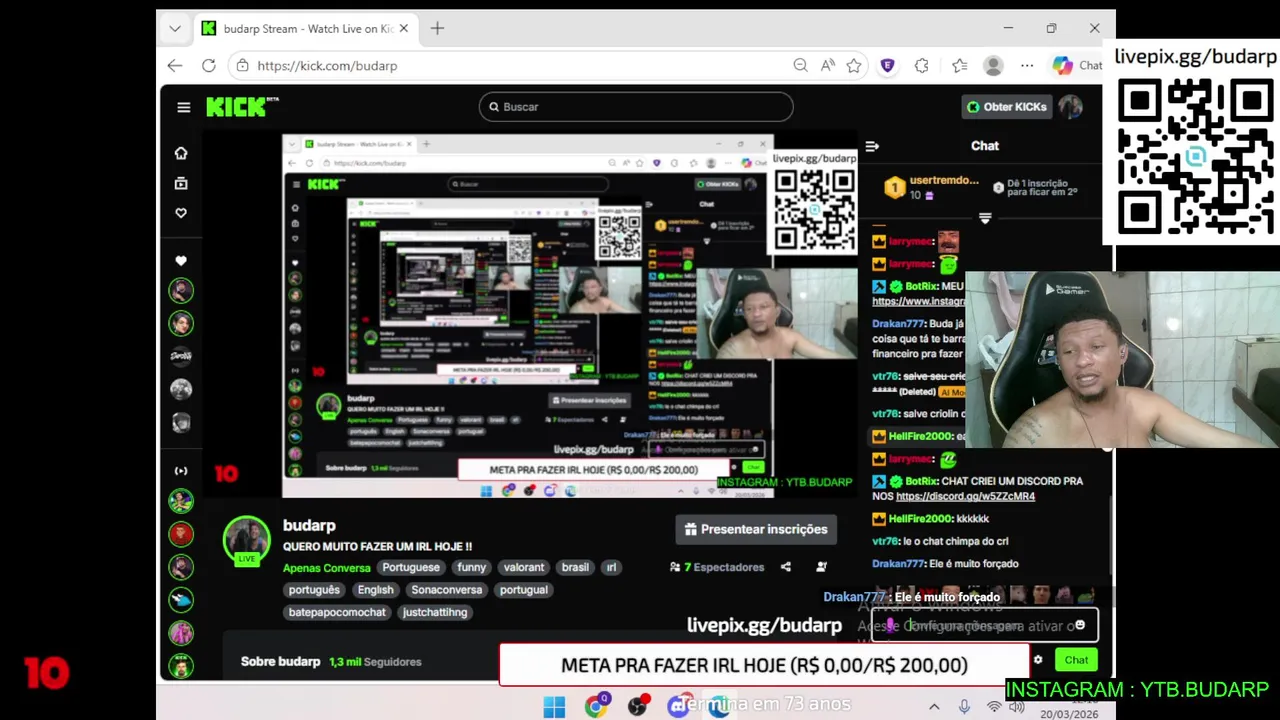Open the browser profile icon
The height and width of the screenshot is (720, 1280).
point(993,65)
